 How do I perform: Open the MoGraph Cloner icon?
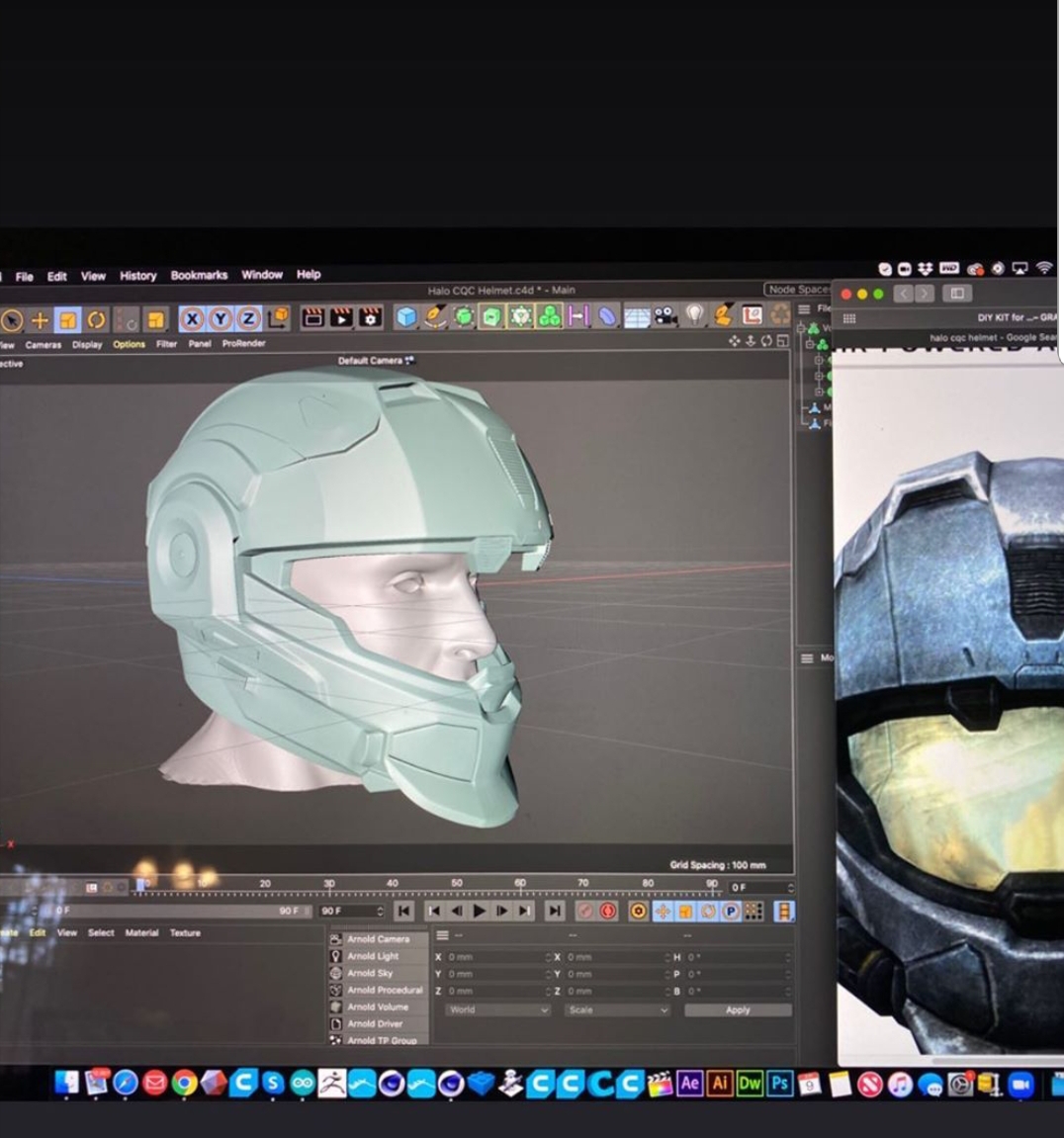coord(550,316)
